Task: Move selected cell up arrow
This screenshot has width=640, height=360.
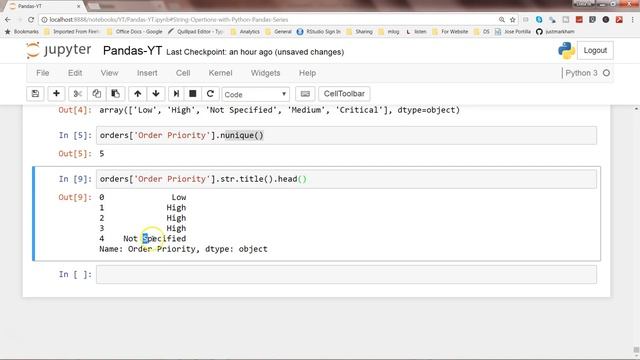Action: pyautogui.click(x=138, y=94)
